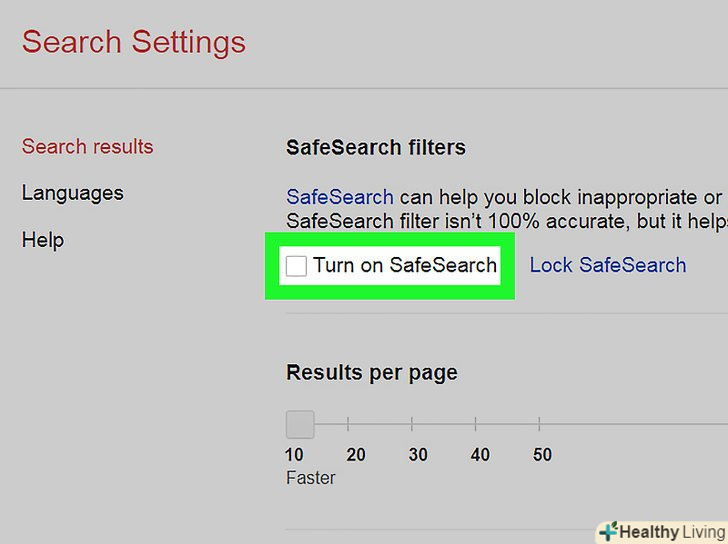Open the blue SafeSearch help link

pyautogui.click(x=339, y=197)
